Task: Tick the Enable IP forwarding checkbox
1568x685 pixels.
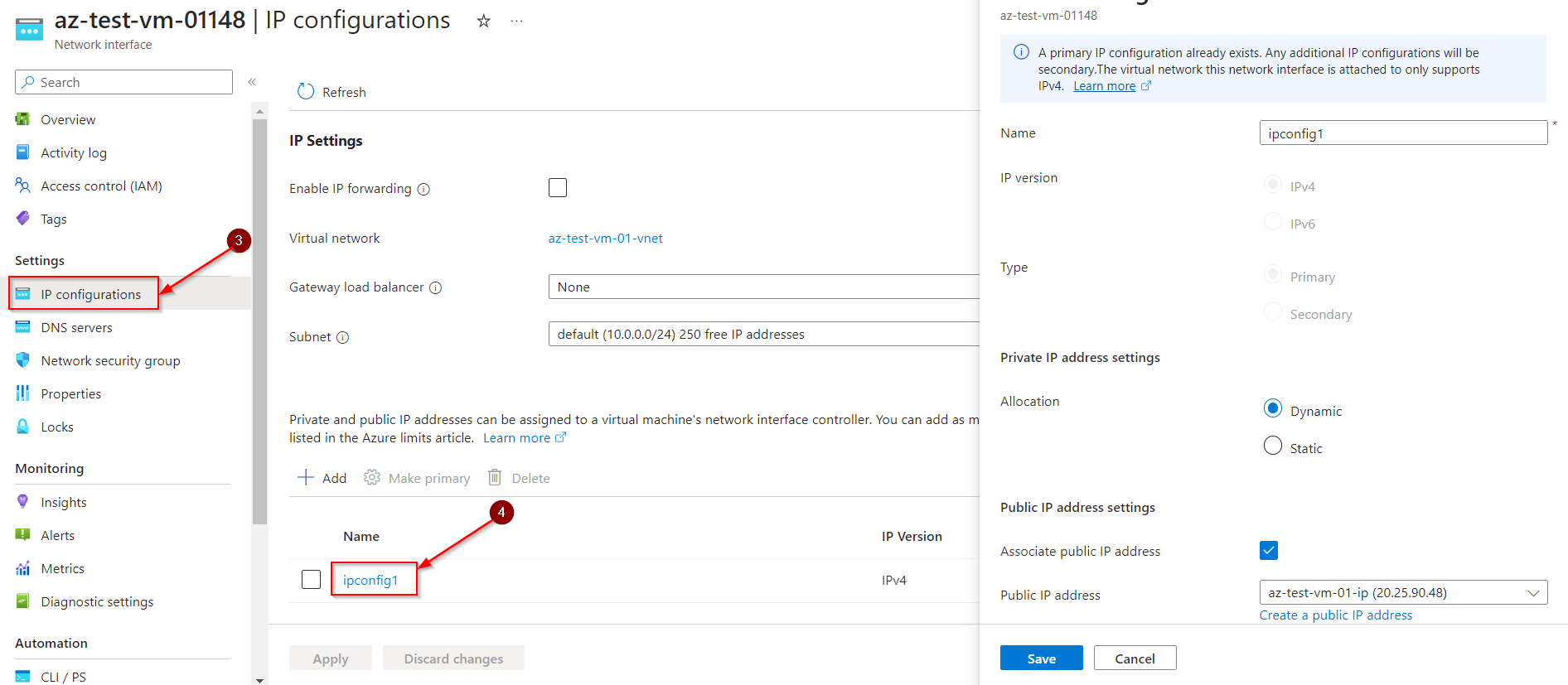Action: (558, 188)
